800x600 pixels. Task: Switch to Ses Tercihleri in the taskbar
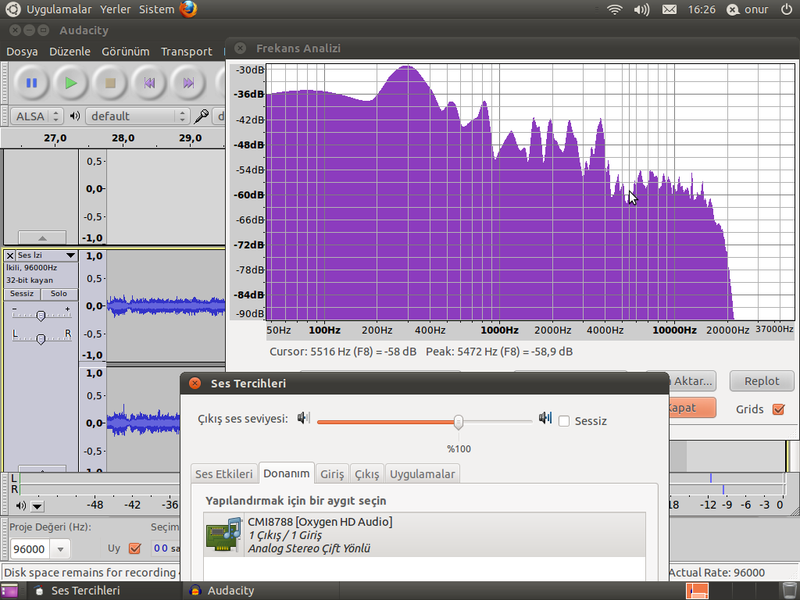85,591
